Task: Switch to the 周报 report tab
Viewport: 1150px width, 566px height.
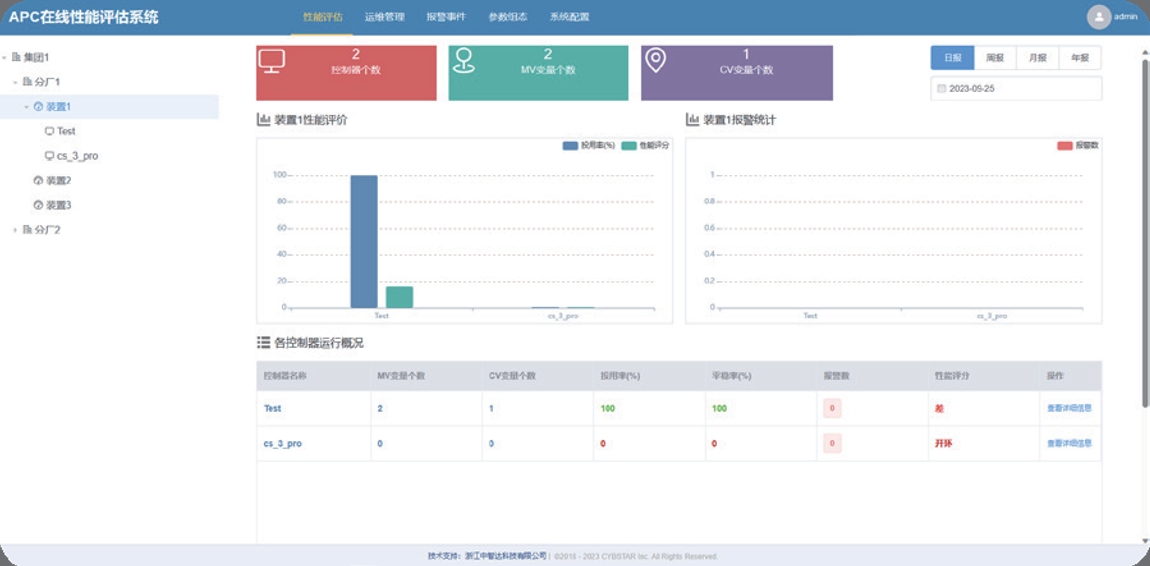Action: (994, 58)
